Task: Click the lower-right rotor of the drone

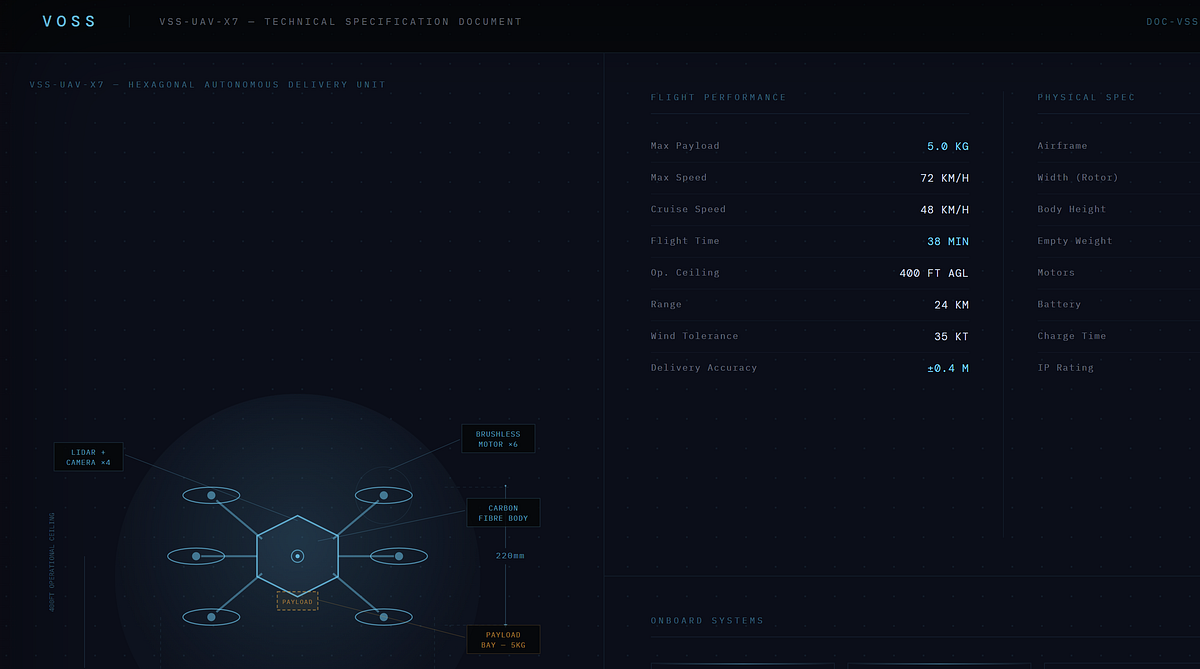Action: point(384,617)
